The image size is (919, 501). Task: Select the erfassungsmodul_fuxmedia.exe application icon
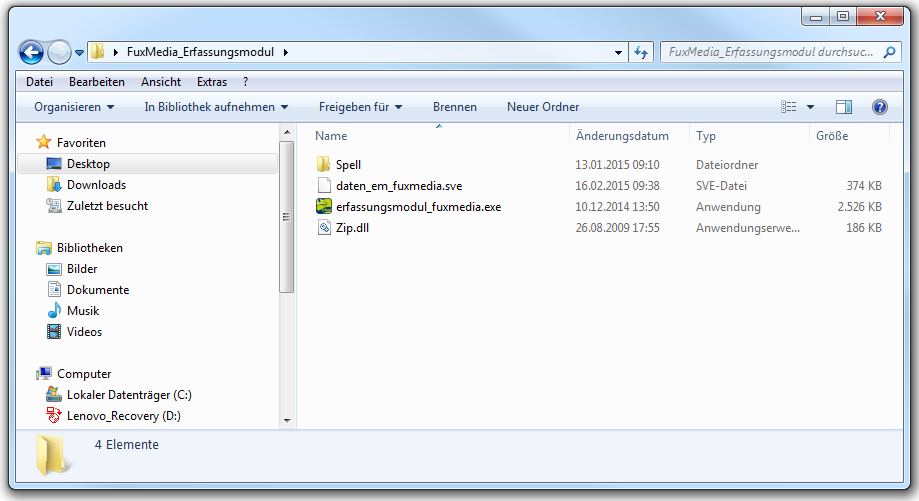click(324, 206)
